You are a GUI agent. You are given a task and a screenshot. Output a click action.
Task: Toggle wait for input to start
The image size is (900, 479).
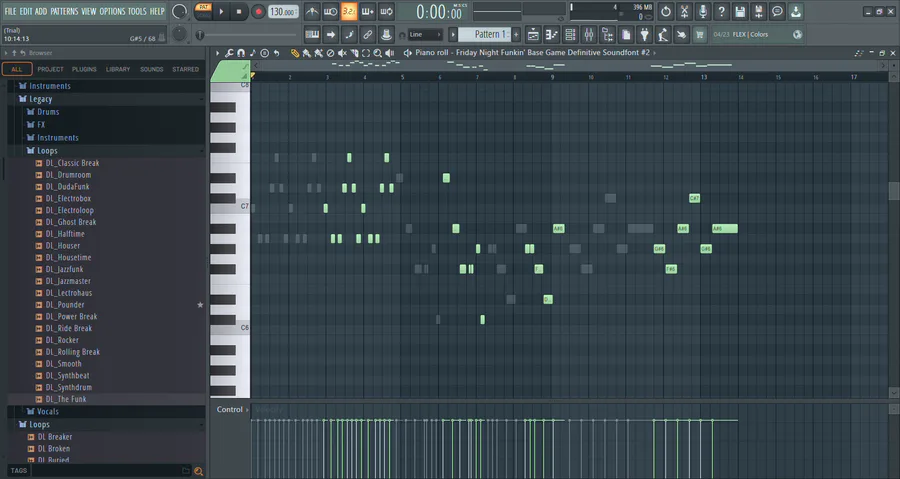point(331,11)
